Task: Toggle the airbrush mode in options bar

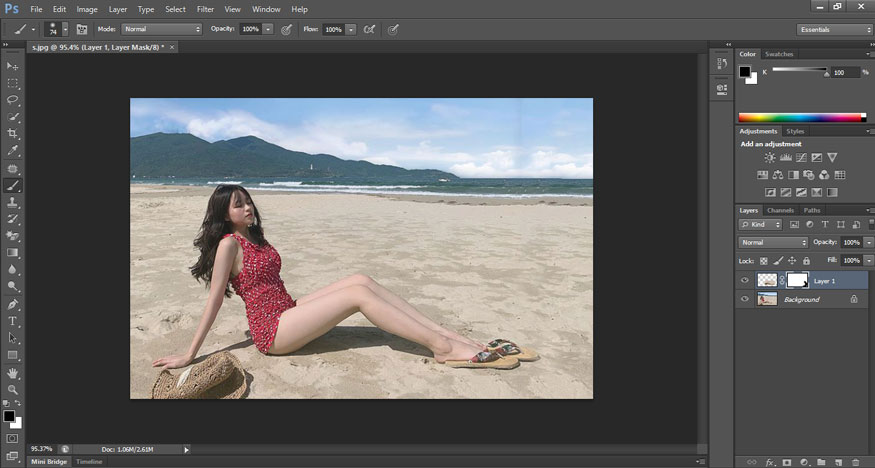Action: click(371, 29)
